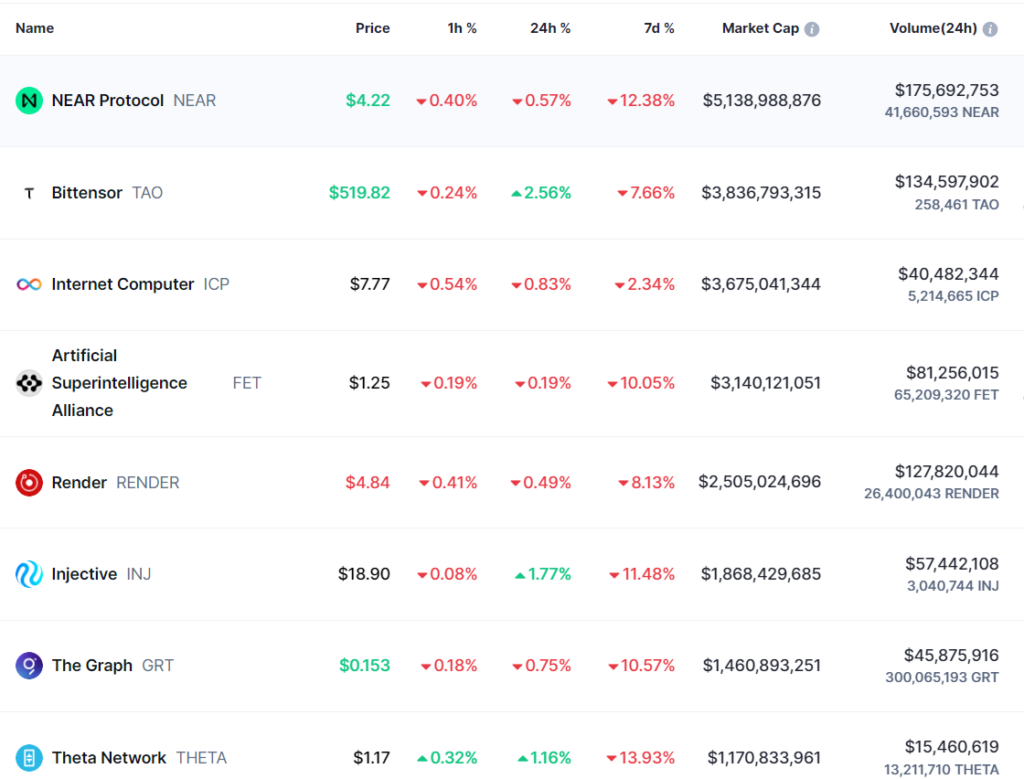Image resolution: width=1024 pixels, height=779 pixels.
Task: Open the Bittensor coin page link
Action: (87, 193)
